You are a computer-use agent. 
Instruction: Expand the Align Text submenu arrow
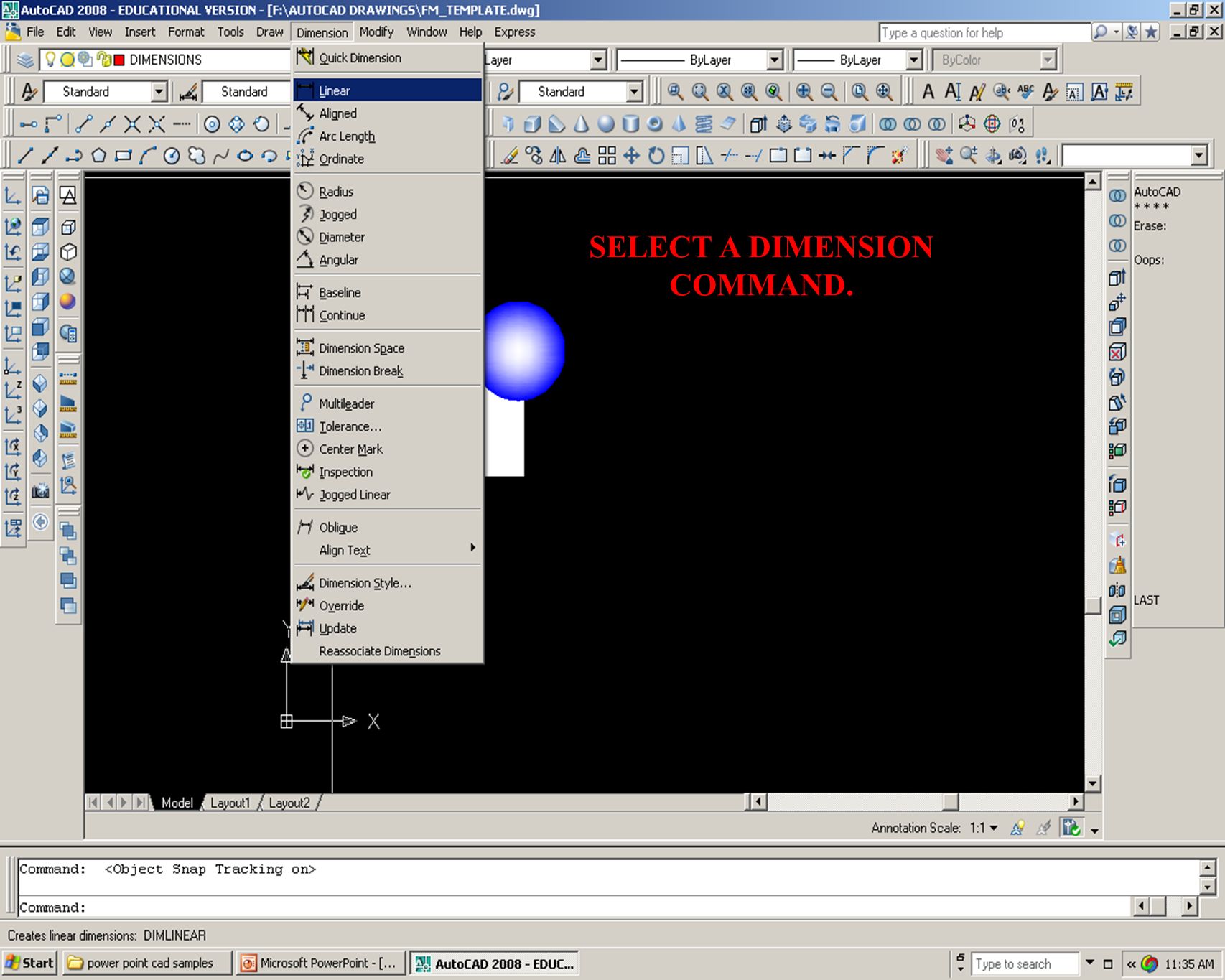tap(472, 548)
